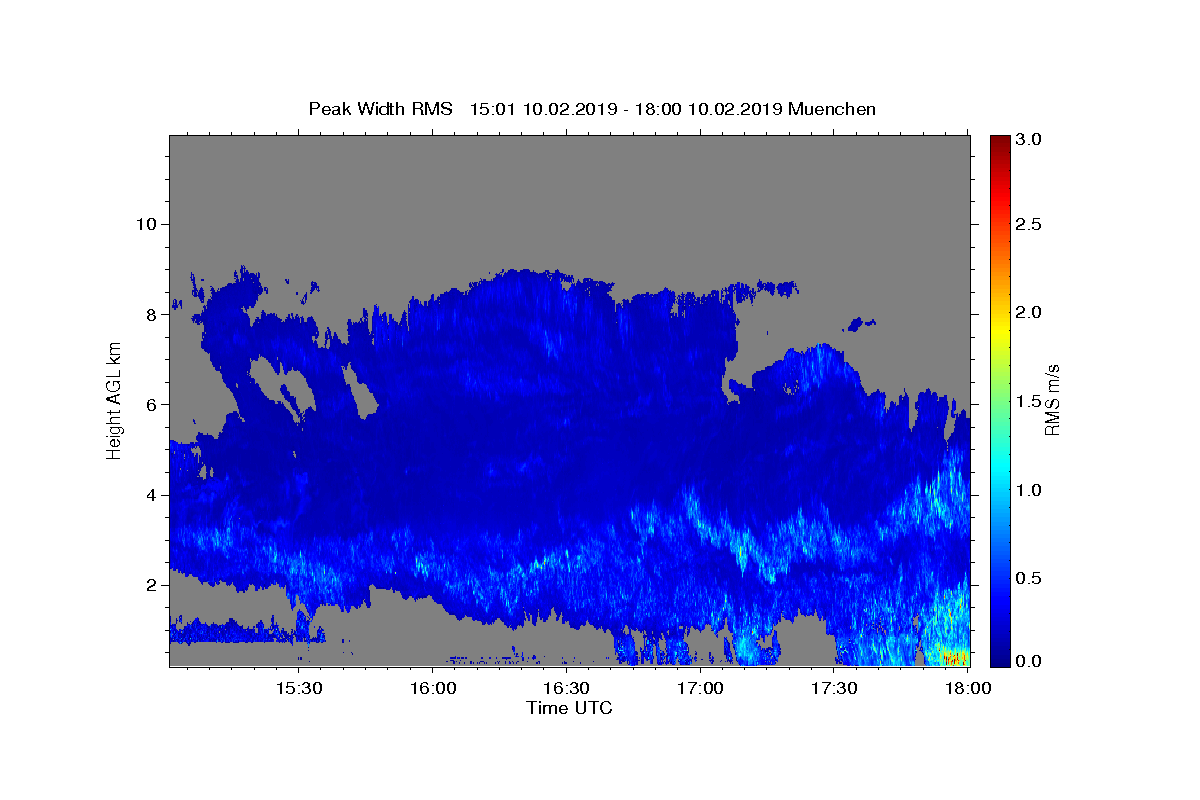This screenshot has height=800, width=1200.
Task: Click the 17:00 time tick label
Action: coord(700,689)
